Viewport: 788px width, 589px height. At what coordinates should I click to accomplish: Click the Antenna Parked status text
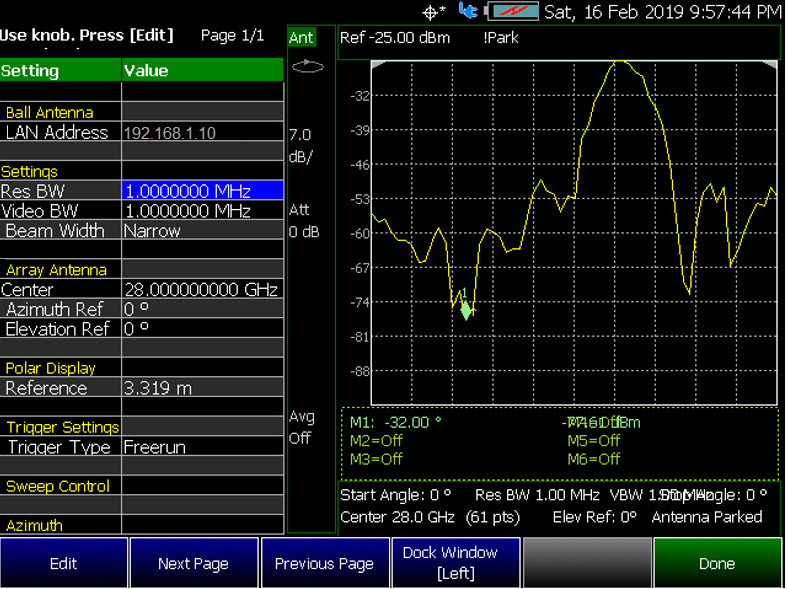pyautogui.click(x=707, y=517)
